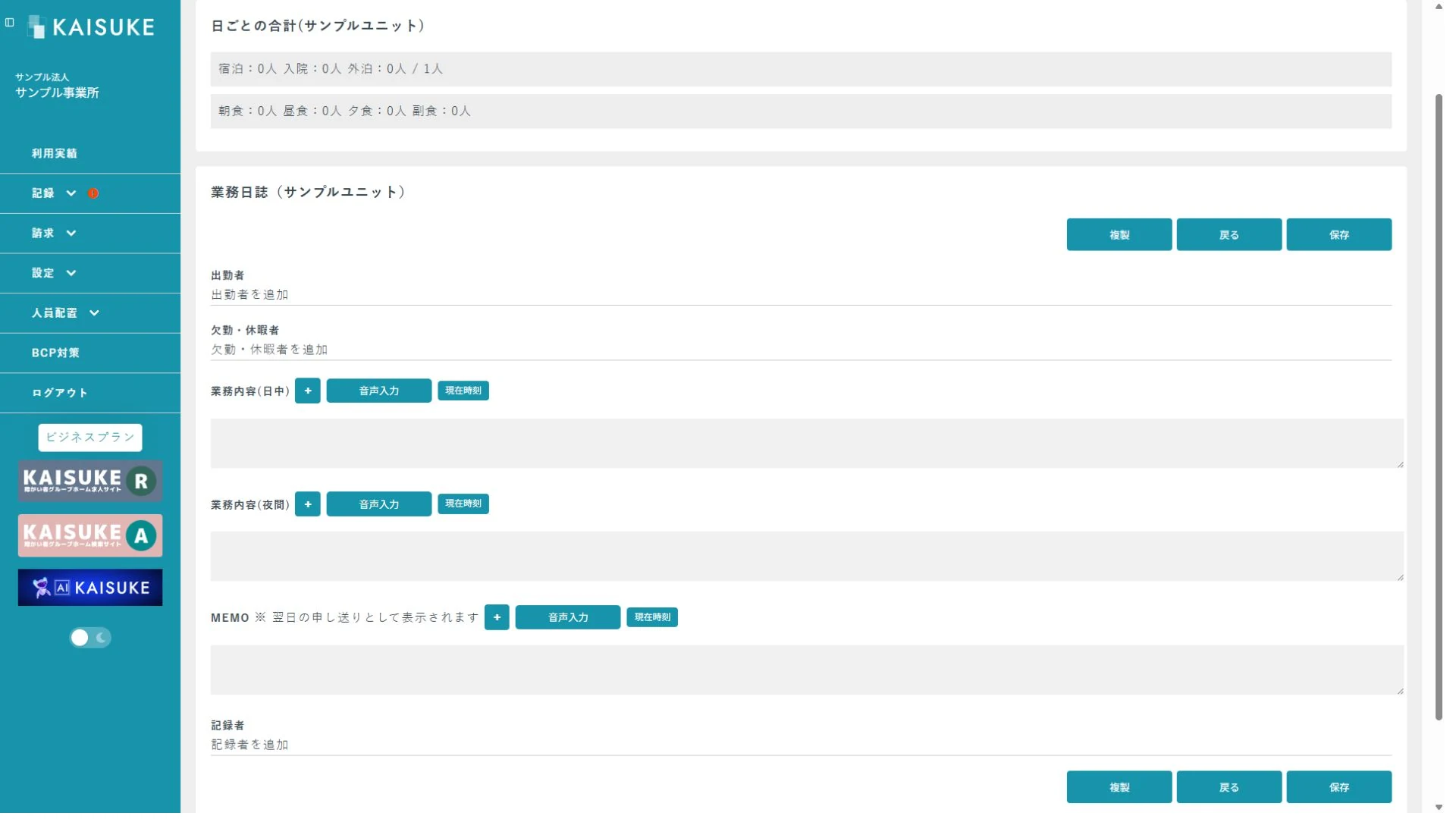
Task: Expand the 設定 menu
Action: [x=90, y=273]
